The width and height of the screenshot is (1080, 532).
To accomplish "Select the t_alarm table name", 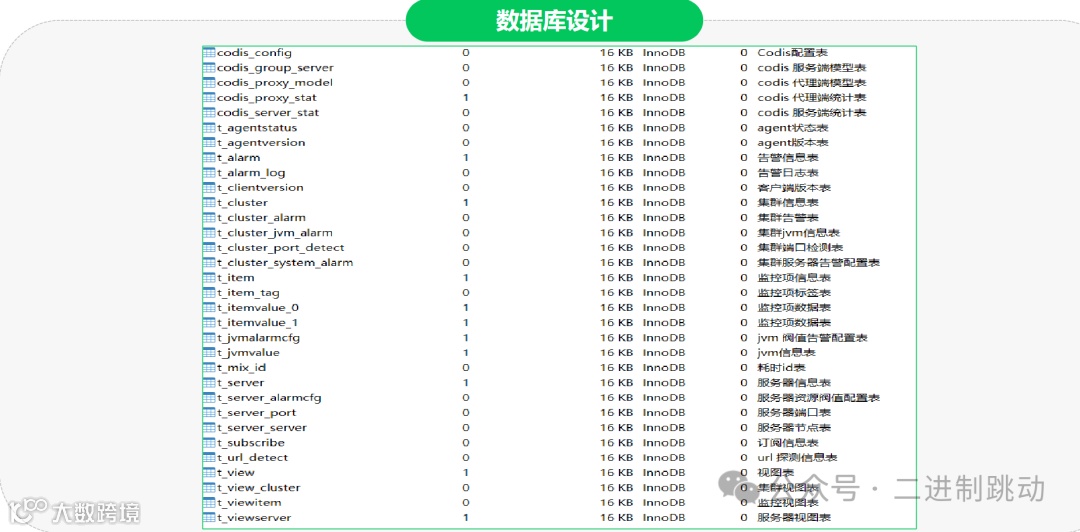I will click(x=239, y=158).
